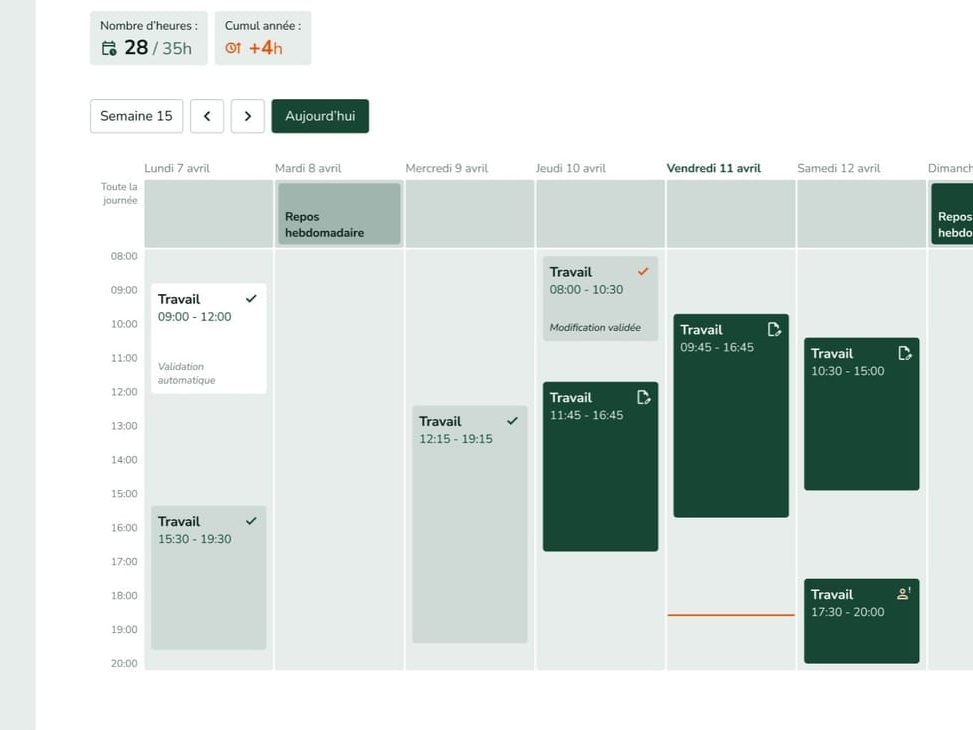Click the checkmark on Wednesday's 12:15 shift

(x=512, y=421)
